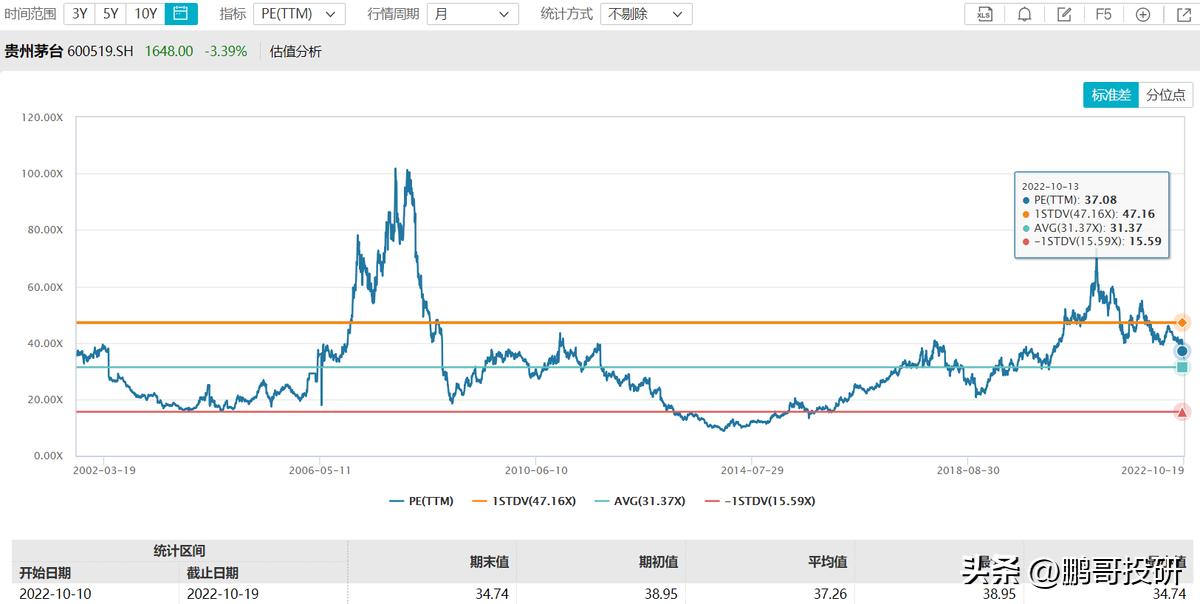The width and height of the screenshot is (1200, 604).
Task: Refresh the chart with F5
Action: tap(1103, 14)
